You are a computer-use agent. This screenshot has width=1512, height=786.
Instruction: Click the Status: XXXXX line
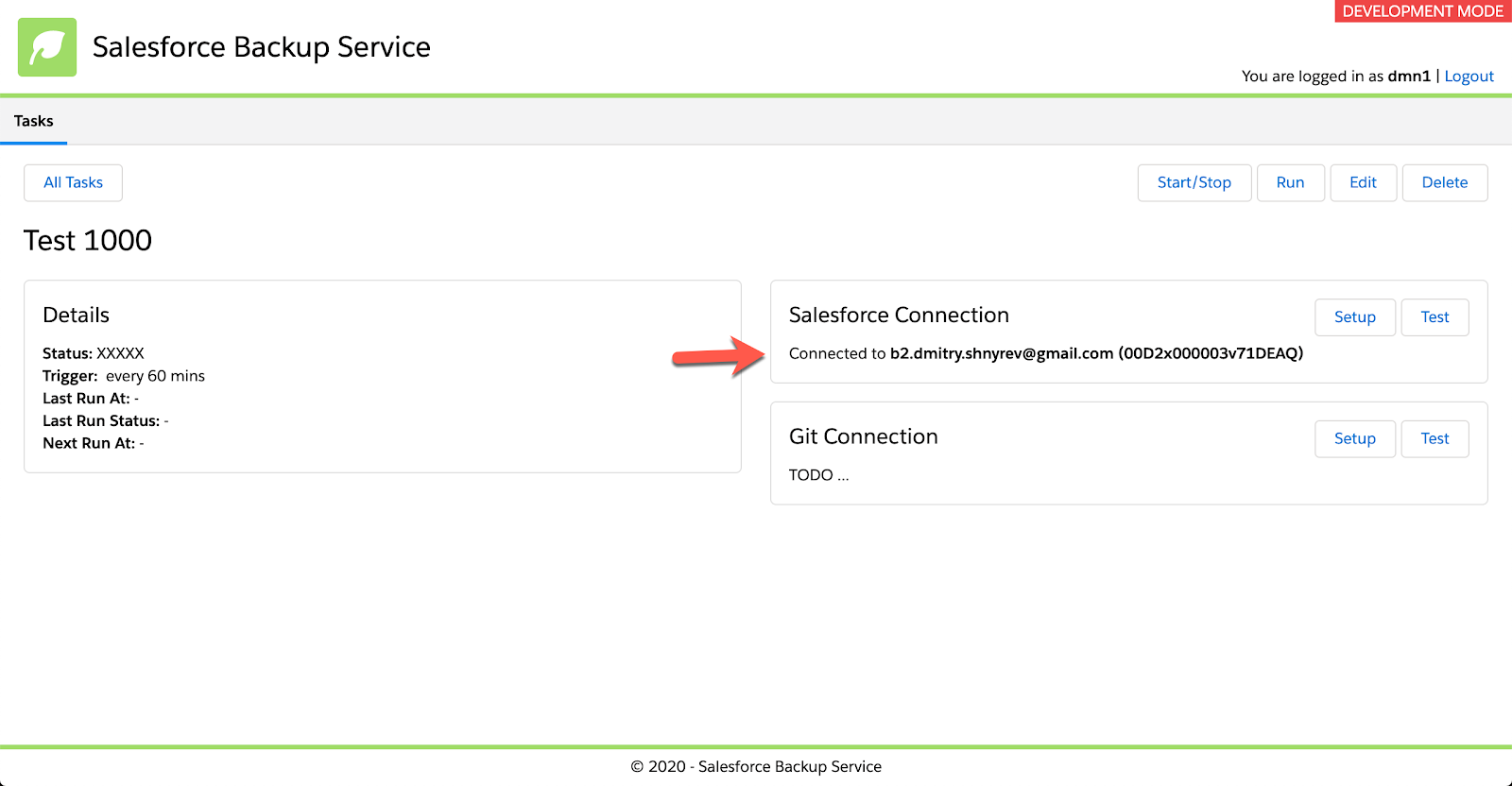(94, 353)
